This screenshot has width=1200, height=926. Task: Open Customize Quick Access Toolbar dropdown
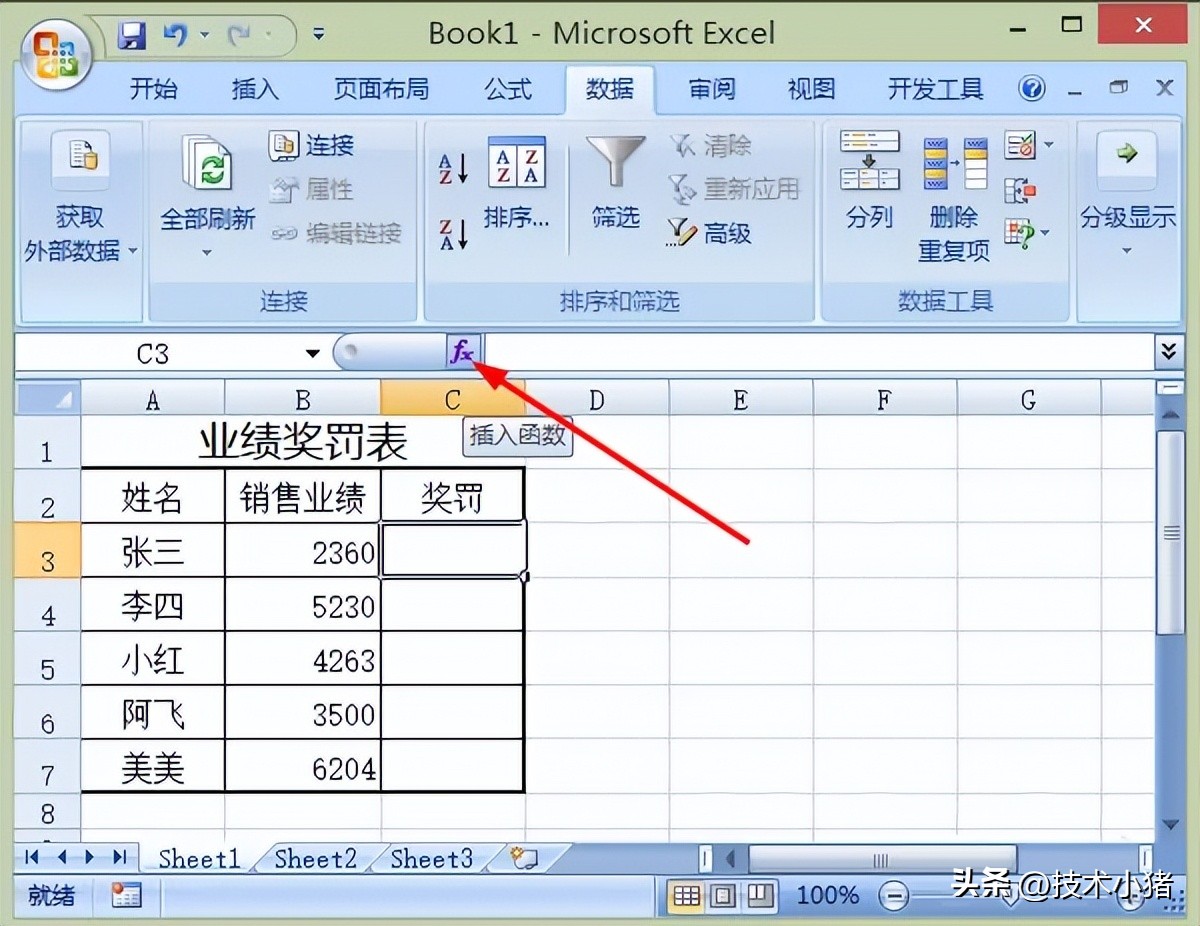coord(318,35)
